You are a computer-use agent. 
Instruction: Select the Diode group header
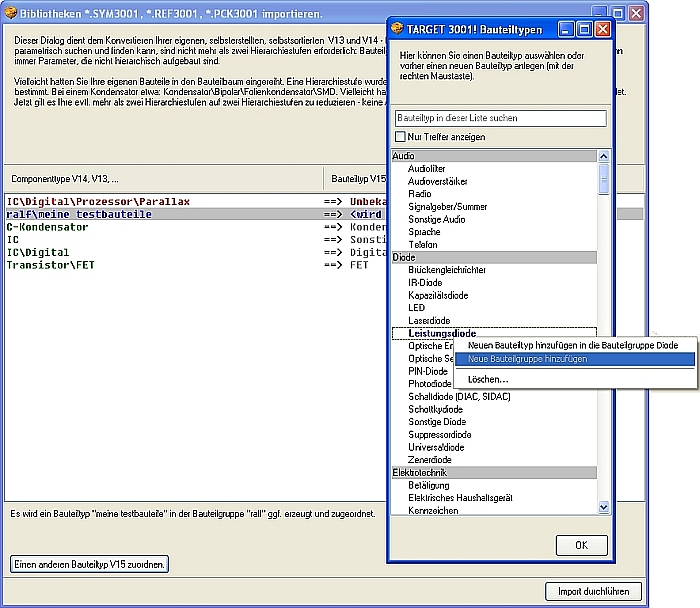coord(493,257)
